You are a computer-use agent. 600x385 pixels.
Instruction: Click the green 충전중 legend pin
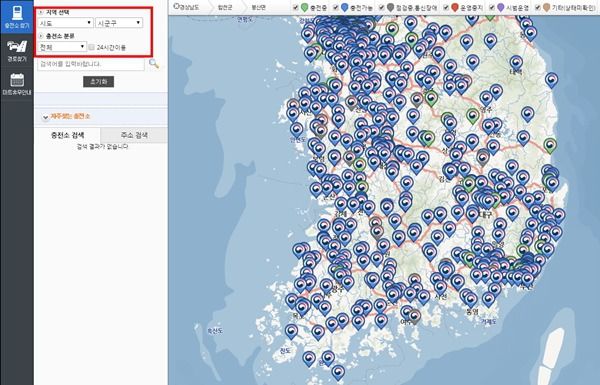click(304, 7)
